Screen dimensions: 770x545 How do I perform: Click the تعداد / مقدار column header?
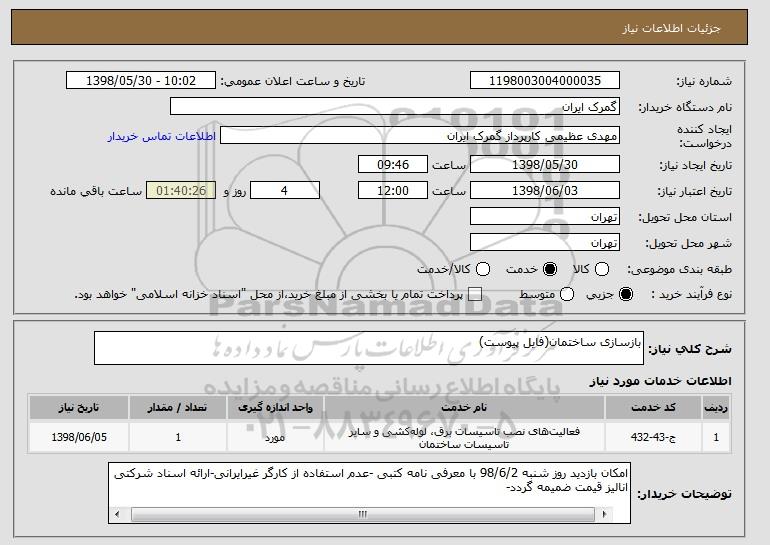177,408
